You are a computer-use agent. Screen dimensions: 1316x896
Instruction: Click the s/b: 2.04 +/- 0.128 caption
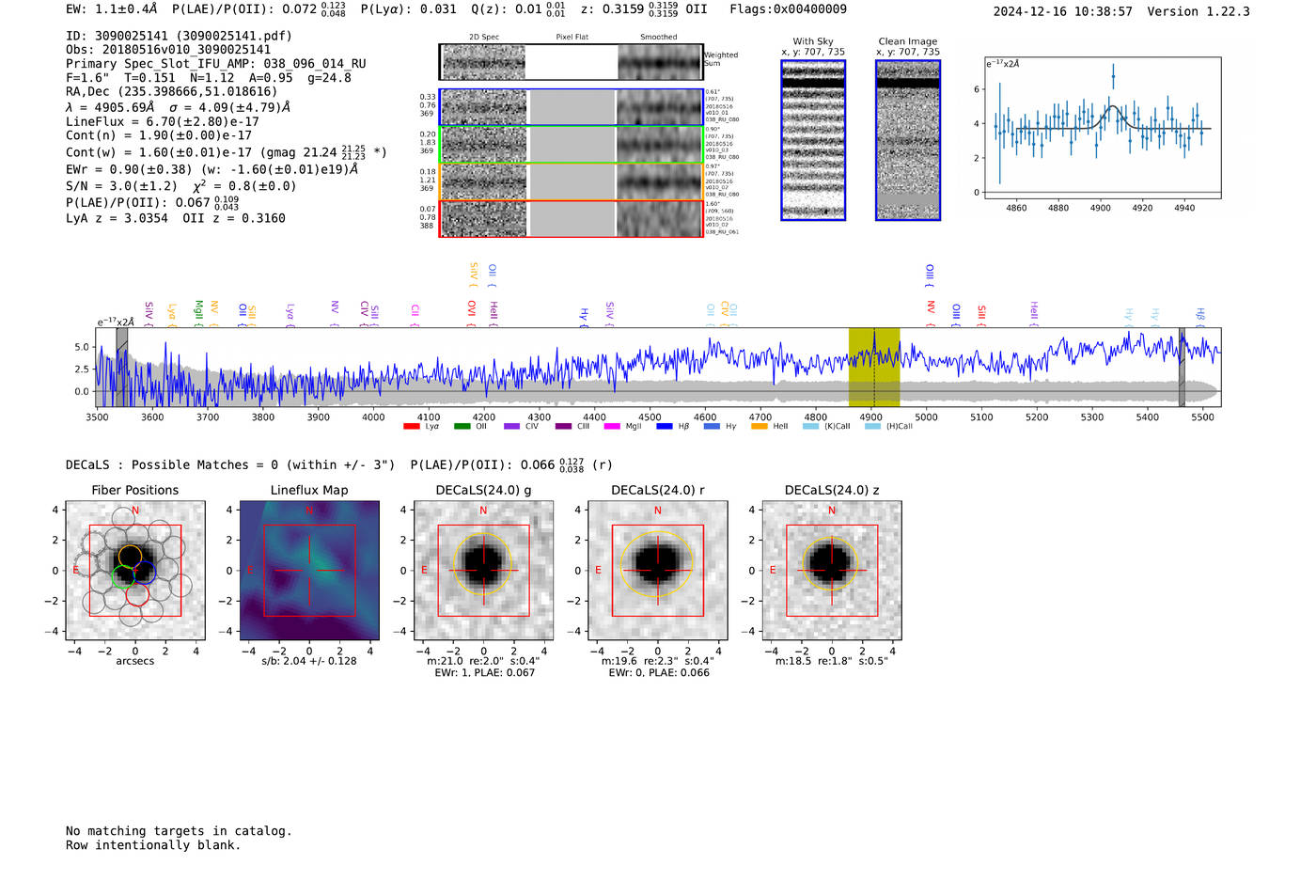[x=309, y=661]
